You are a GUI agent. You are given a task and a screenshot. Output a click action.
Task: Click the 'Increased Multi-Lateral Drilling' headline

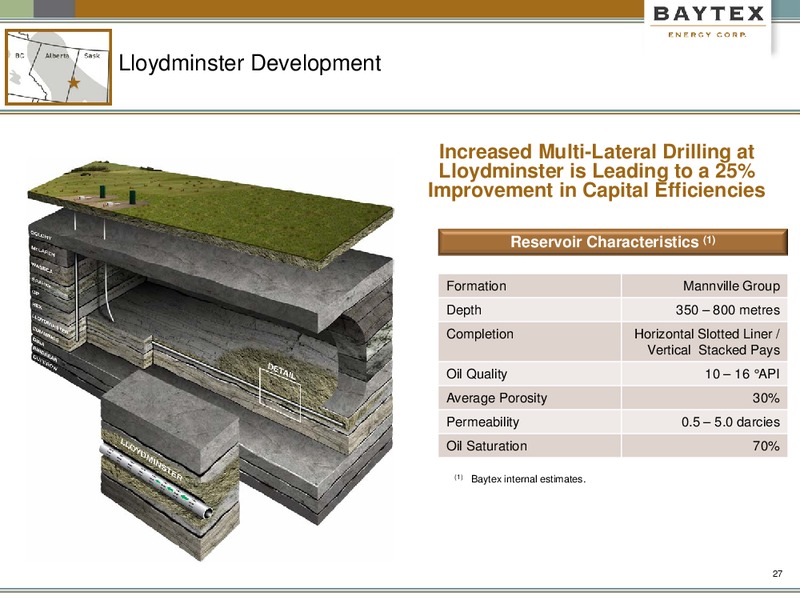coord(596,171)
